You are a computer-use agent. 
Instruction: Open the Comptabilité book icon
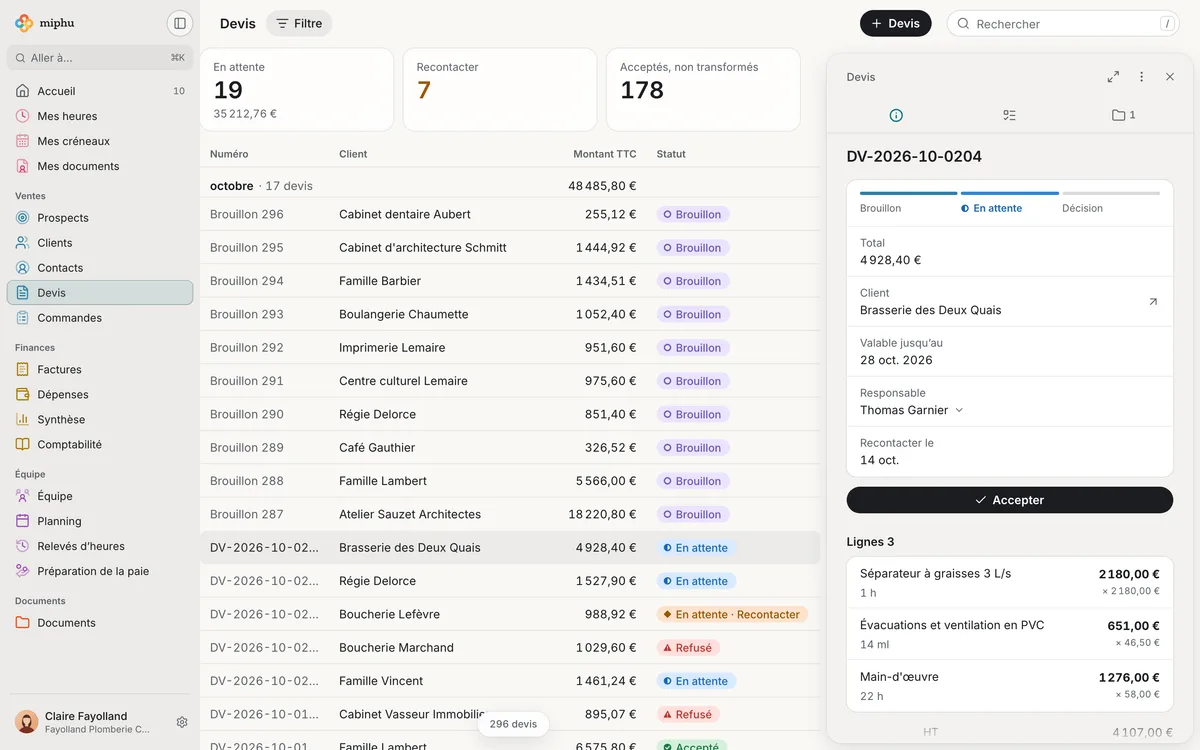coord(23,444)
